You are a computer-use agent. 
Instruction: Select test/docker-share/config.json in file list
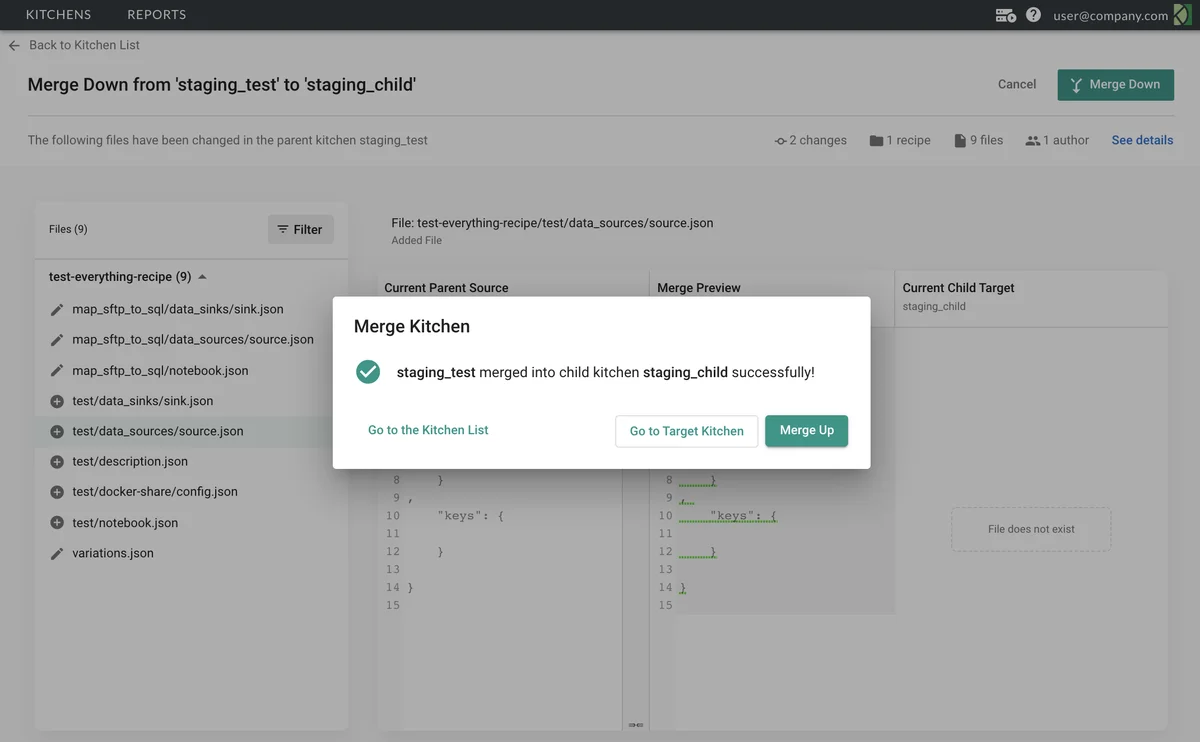(155, 492)
